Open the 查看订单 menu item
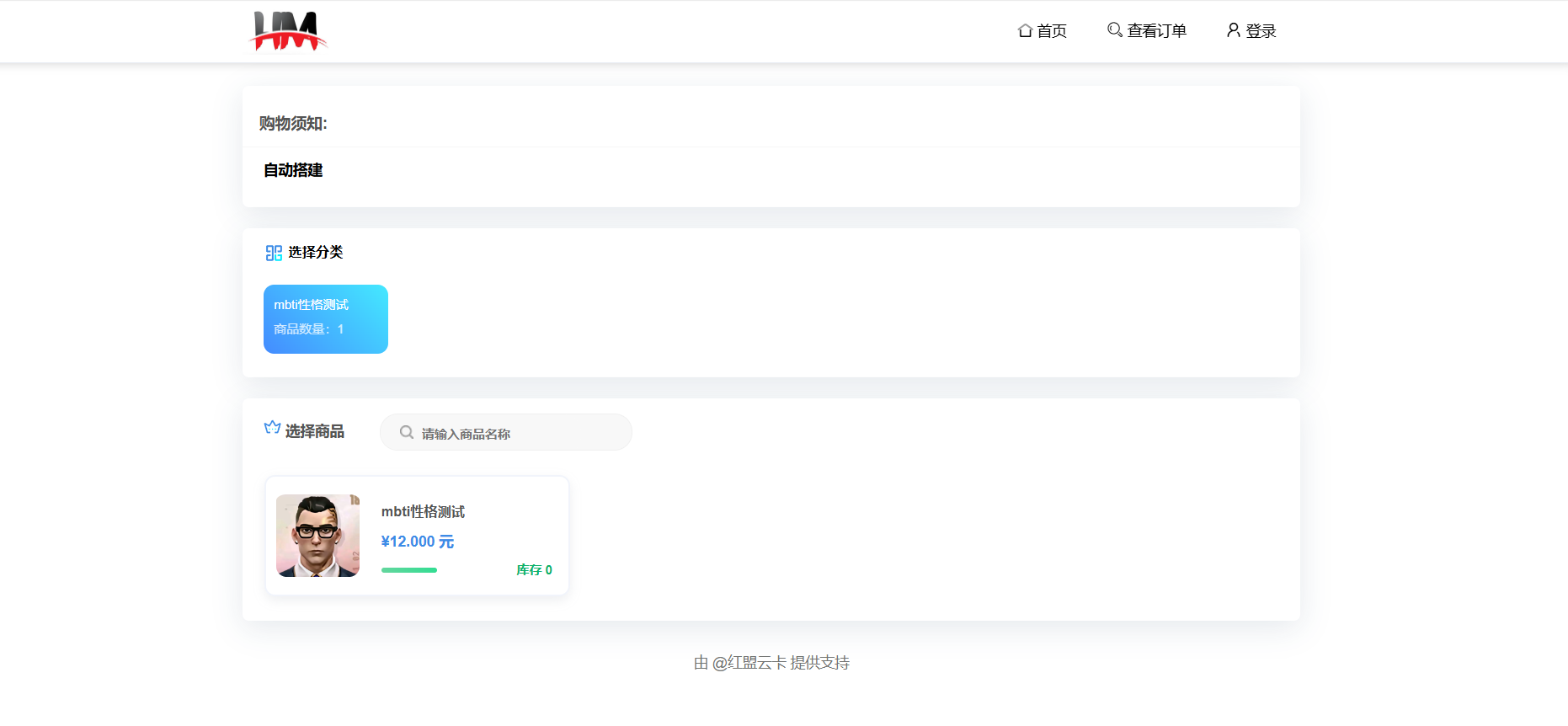Viewport: 1568px width, 726px height. pyautogui.click(x=1156, y=31)
